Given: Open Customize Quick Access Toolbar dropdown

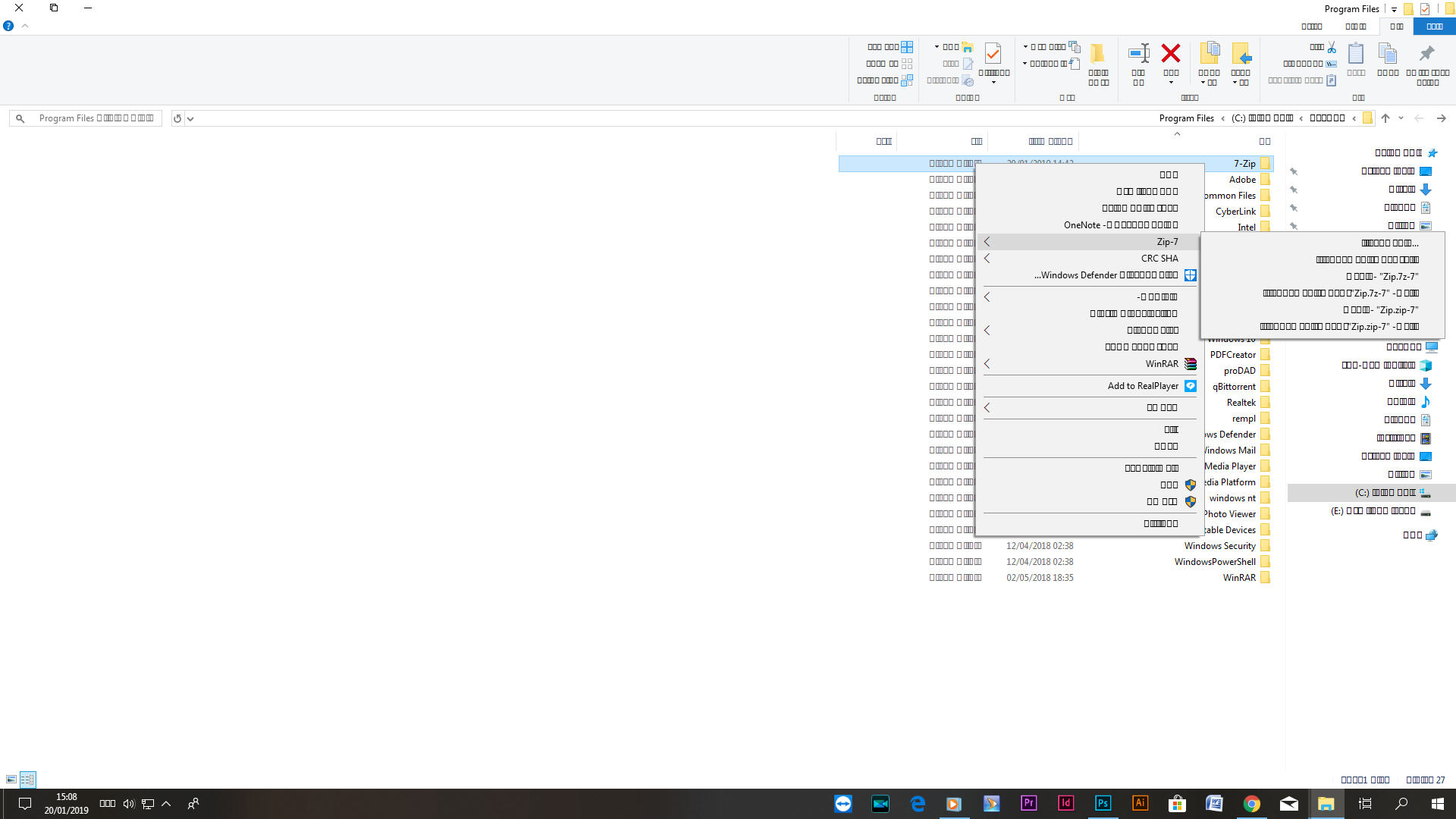Looking at the screenshot, I should [1394, 9].
